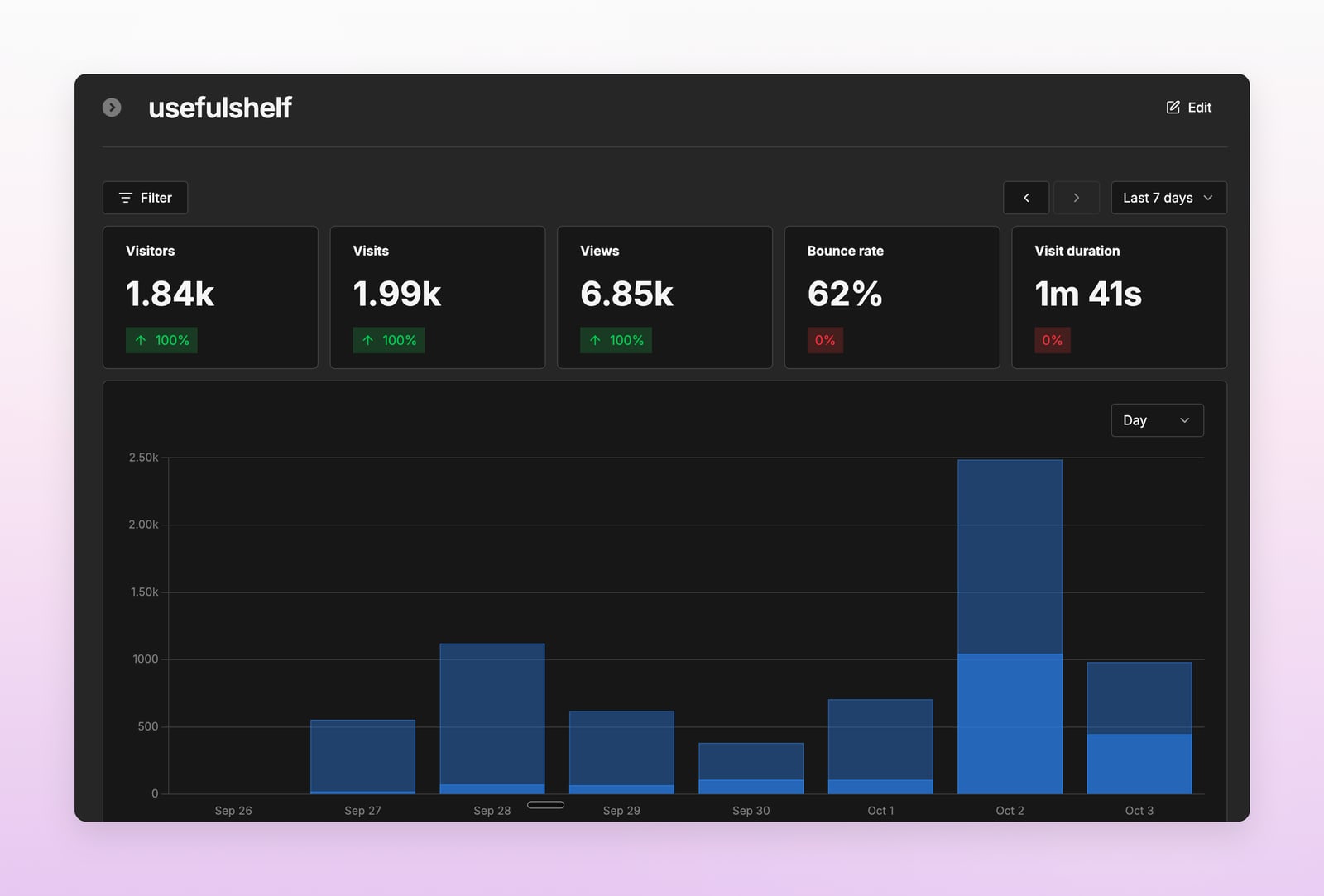Open the Filter button
The height and width of the screenshot is (896, 1324).
coord(145,198)
